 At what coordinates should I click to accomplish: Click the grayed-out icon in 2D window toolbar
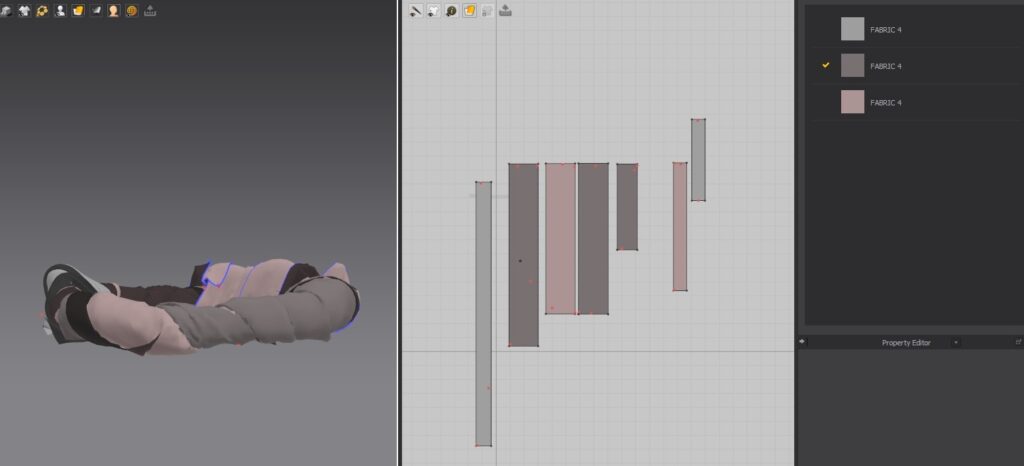487,11
